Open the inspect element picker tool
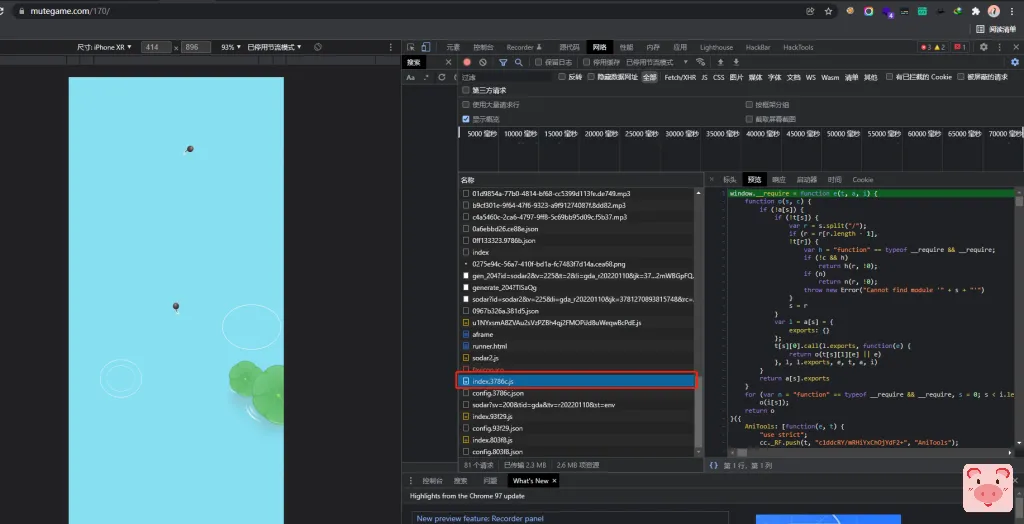This screenshot has height=524, width=1024. click(x=411, y=47)
